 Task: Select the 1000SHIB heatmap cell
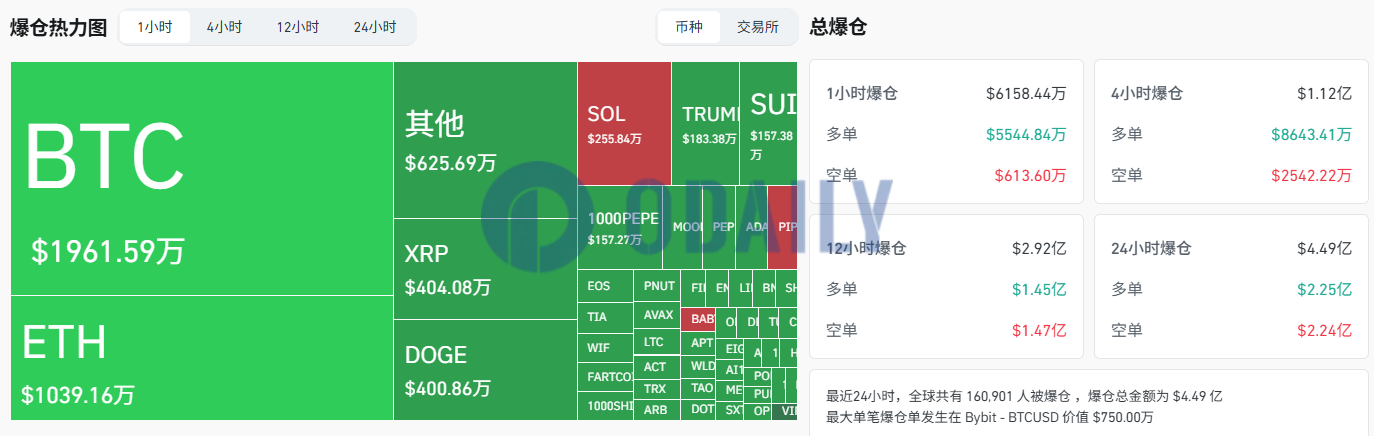pyautogui.click(x=605, y=406)
